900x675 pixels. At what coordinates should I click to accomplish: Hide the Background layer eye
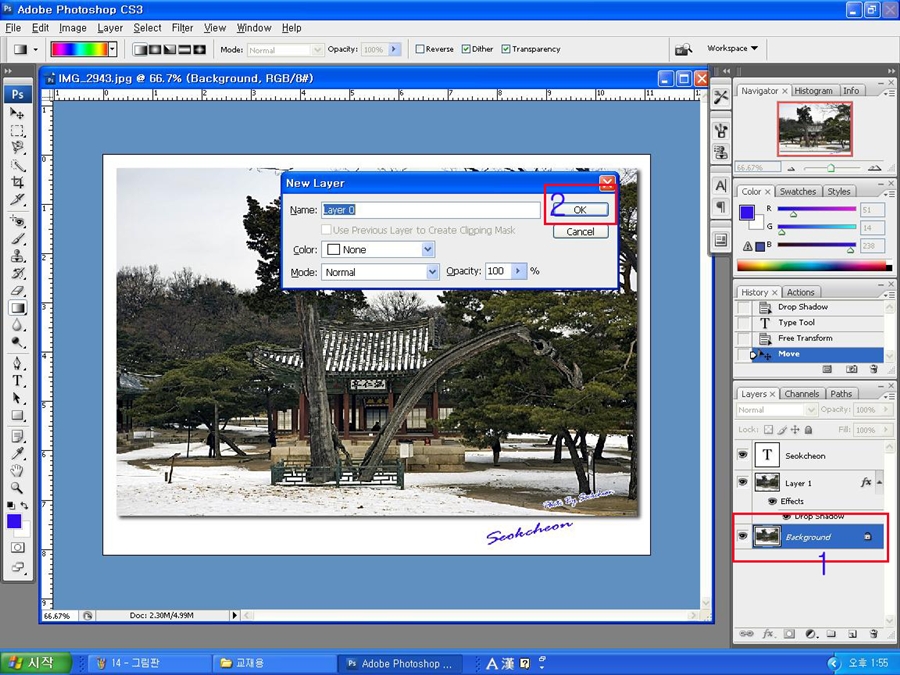[x=743, y=536]
